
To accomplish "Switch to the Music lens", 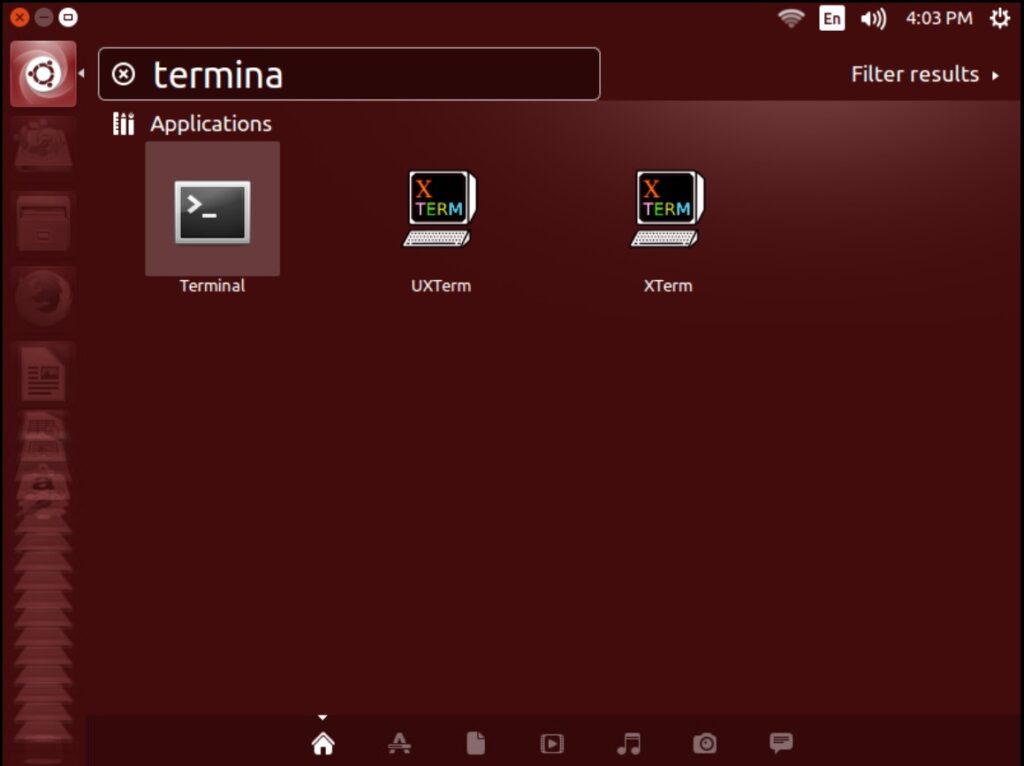I will (628, 743).
